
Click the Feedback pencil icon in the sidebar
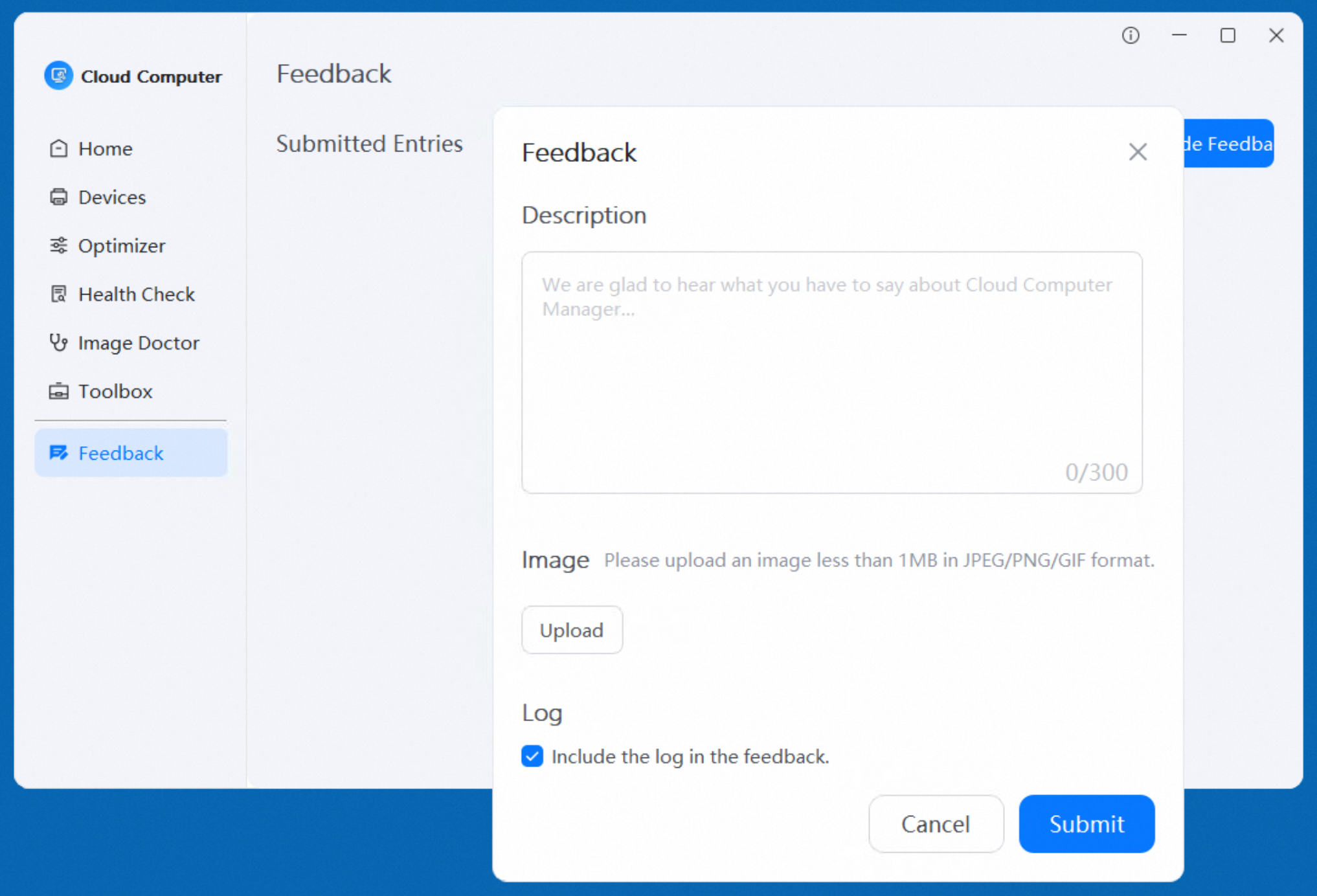58,453
